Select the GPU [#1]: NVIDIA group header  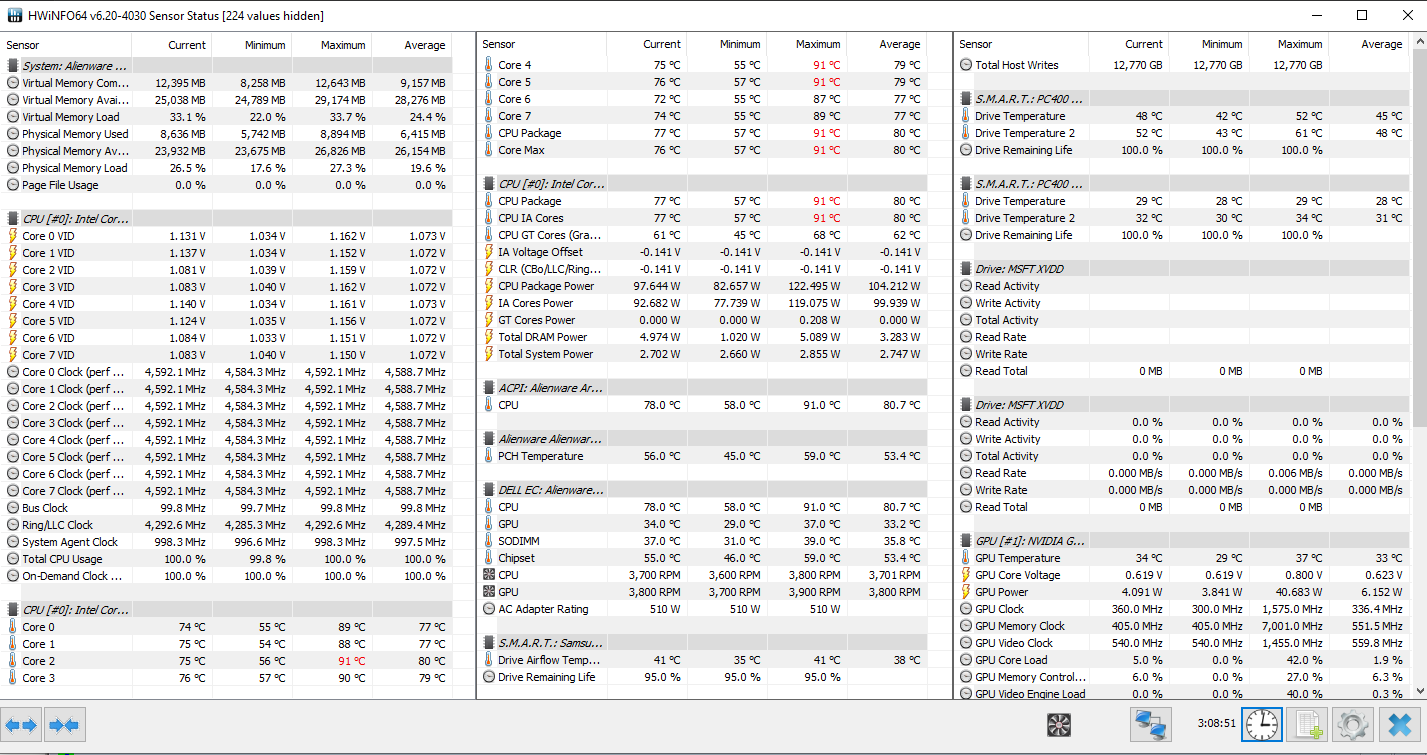point(1029,541)
